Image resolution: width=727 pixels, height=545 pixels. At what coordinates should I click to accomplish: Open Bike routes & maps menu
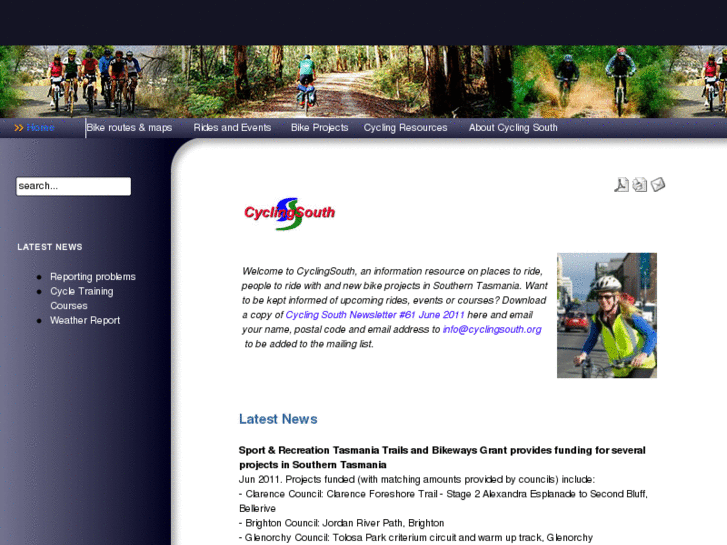129,128
